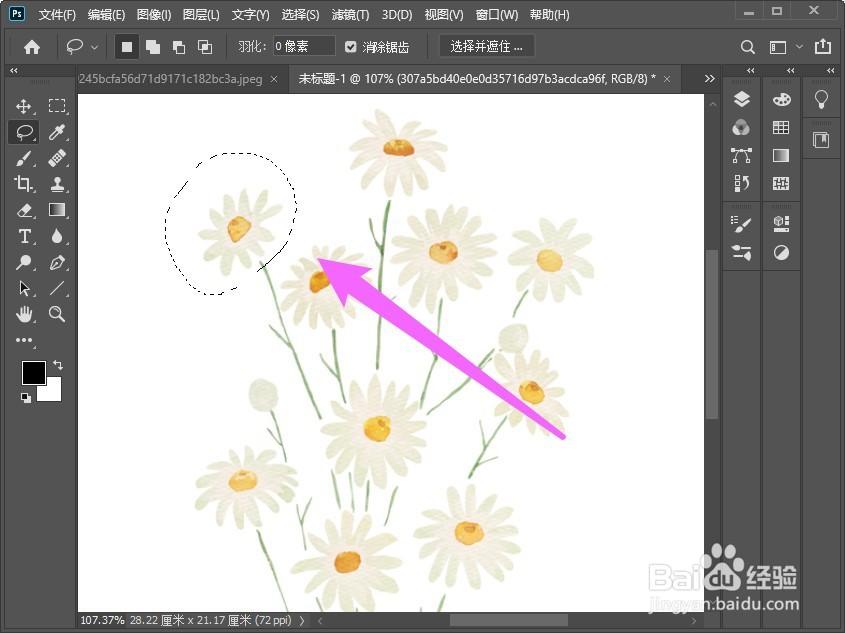The image size is (845, 633).
Task: Expand the hidden document tabs chevron
Action: (710, 79)
